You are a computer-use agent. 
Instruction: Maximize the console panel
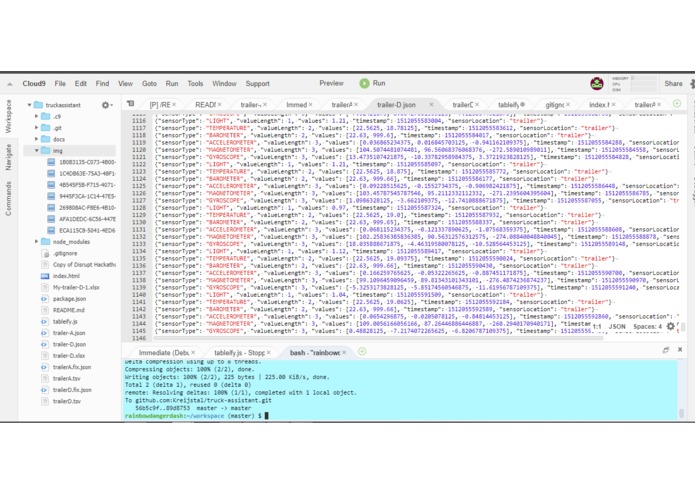[665, 350]
